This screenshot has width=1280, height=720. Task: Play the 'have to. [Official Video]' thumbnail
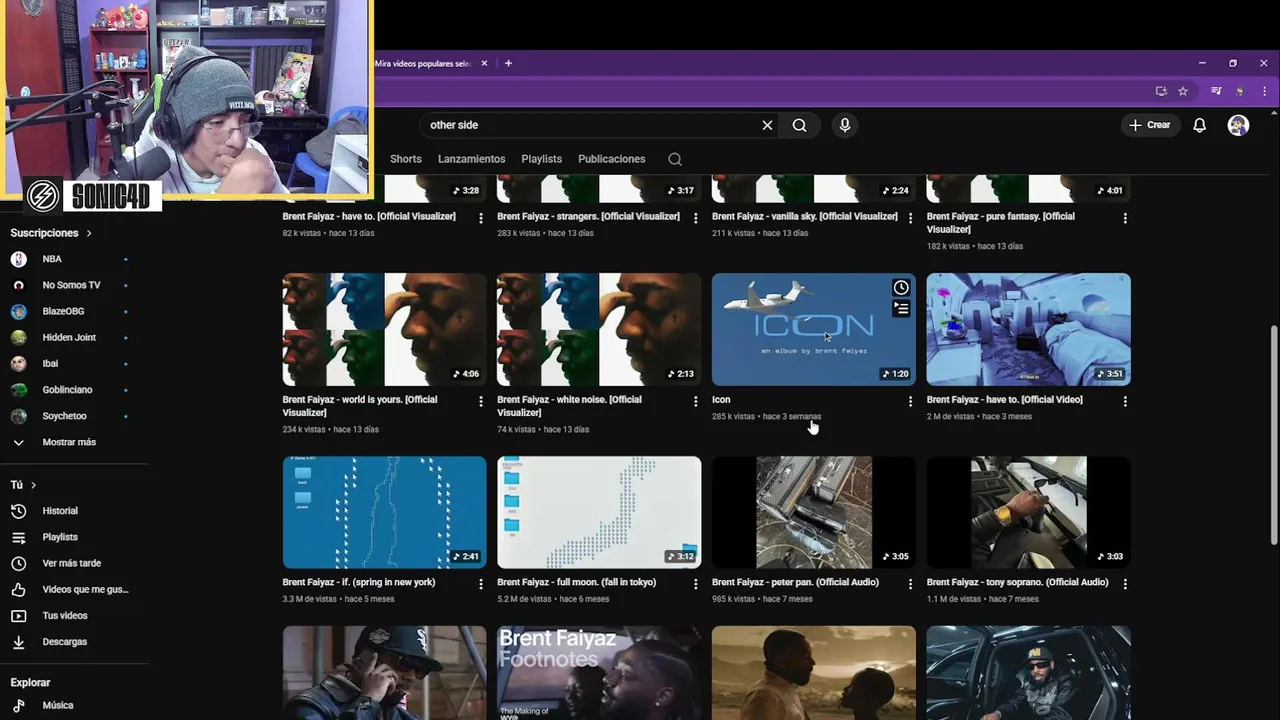(x=1028, y=329)
